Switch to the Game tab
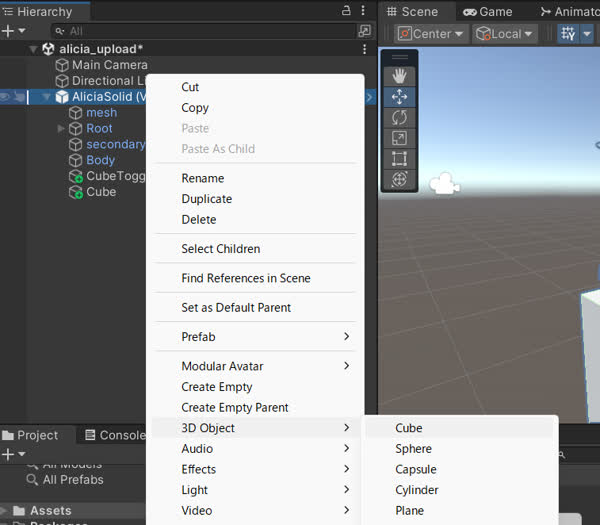The height and width of the screenshot is (525, 600). click(487, 12)
